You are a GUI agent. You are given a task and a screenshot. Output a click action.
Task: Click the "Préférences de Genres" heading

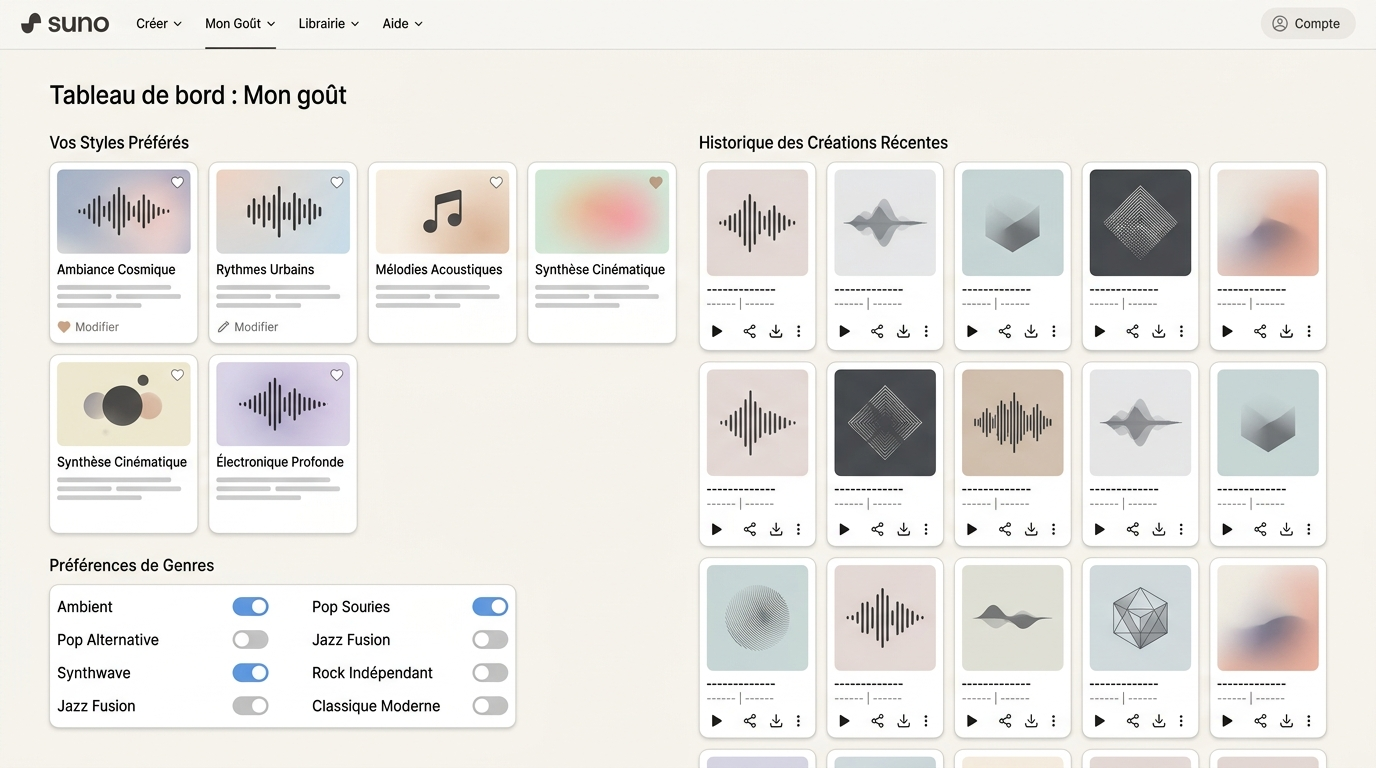pos(132,565)
